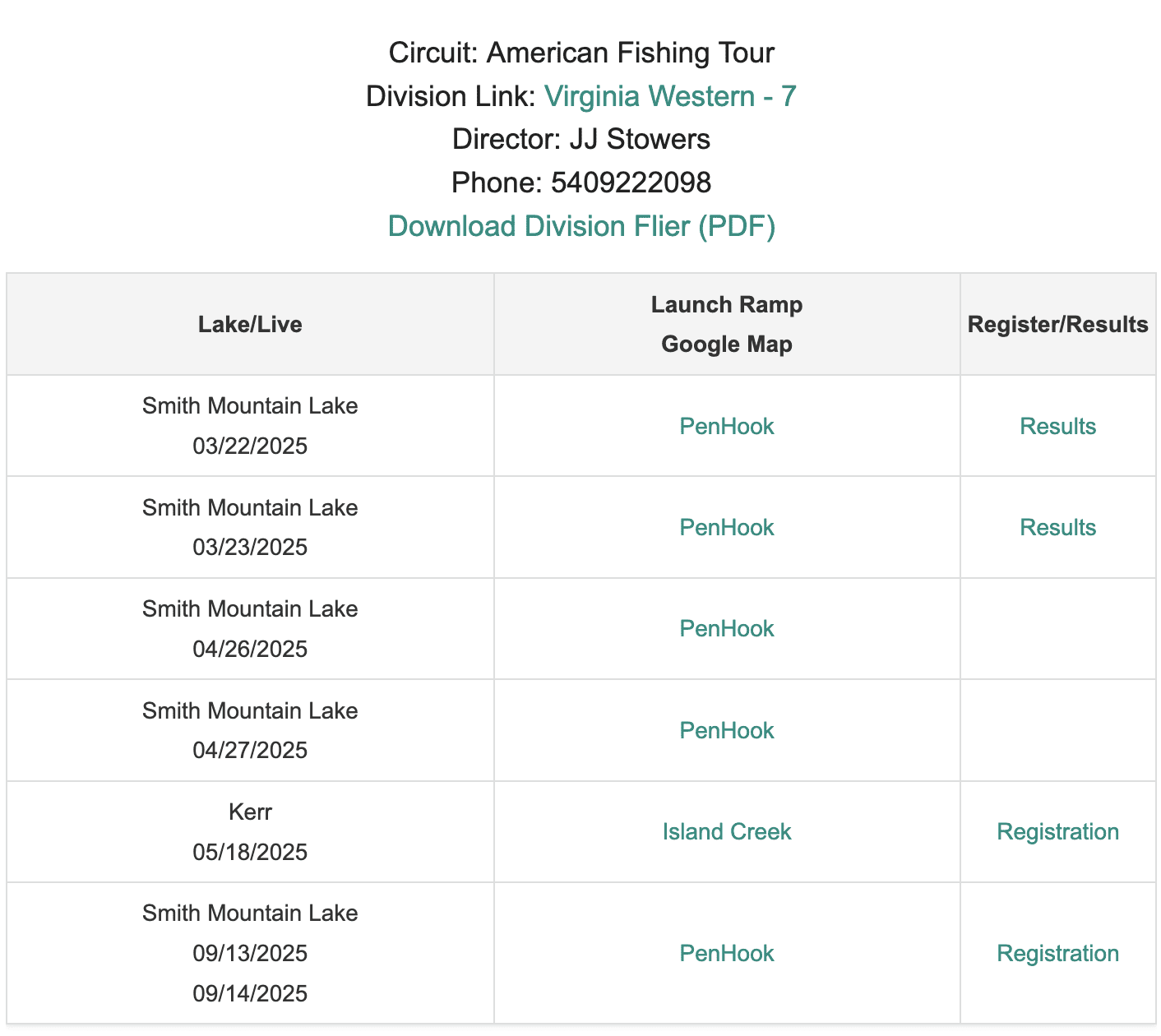Click the Director JJ Stowers line
This screenshot has height=1036, width=1161.
pyautogui.click(x=581, y=139)
